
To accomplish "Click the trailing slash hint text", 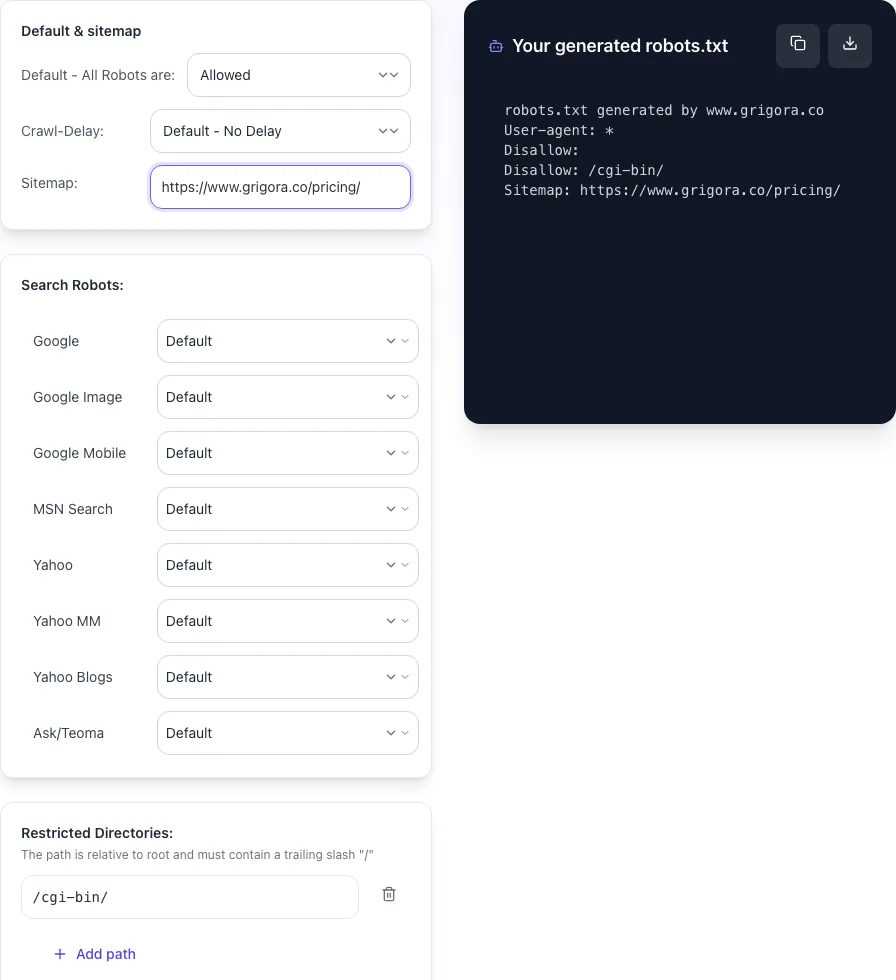I will pos(197,854).
